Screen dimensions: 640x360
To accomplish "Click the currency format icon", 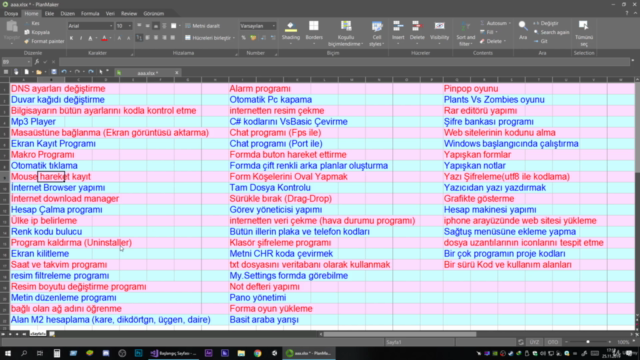I will click(253, 38).
